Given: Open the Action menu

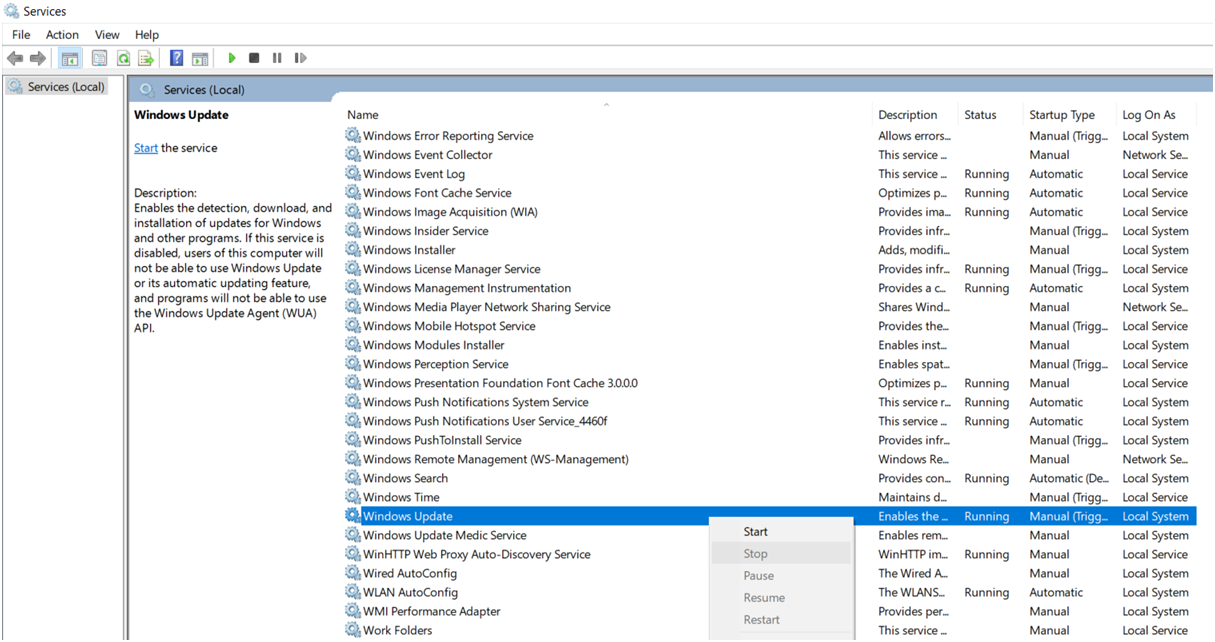Looking at the screenshot, I should (x=62, y=35).
